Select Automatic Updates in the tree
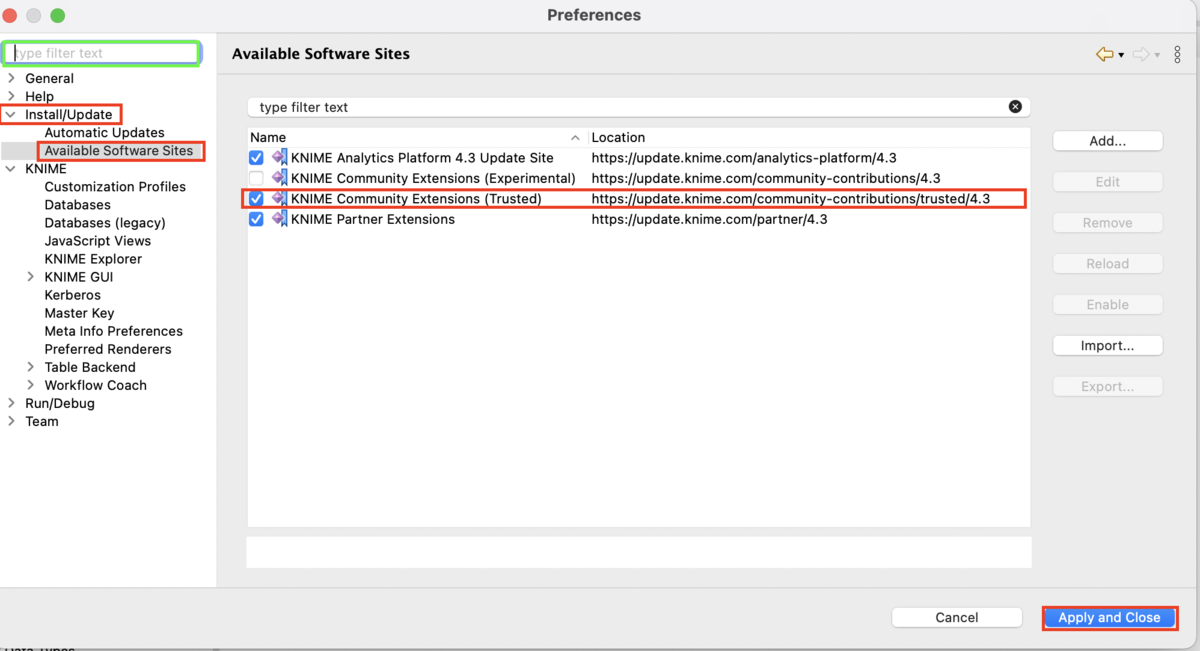 [x=104, y=132]
